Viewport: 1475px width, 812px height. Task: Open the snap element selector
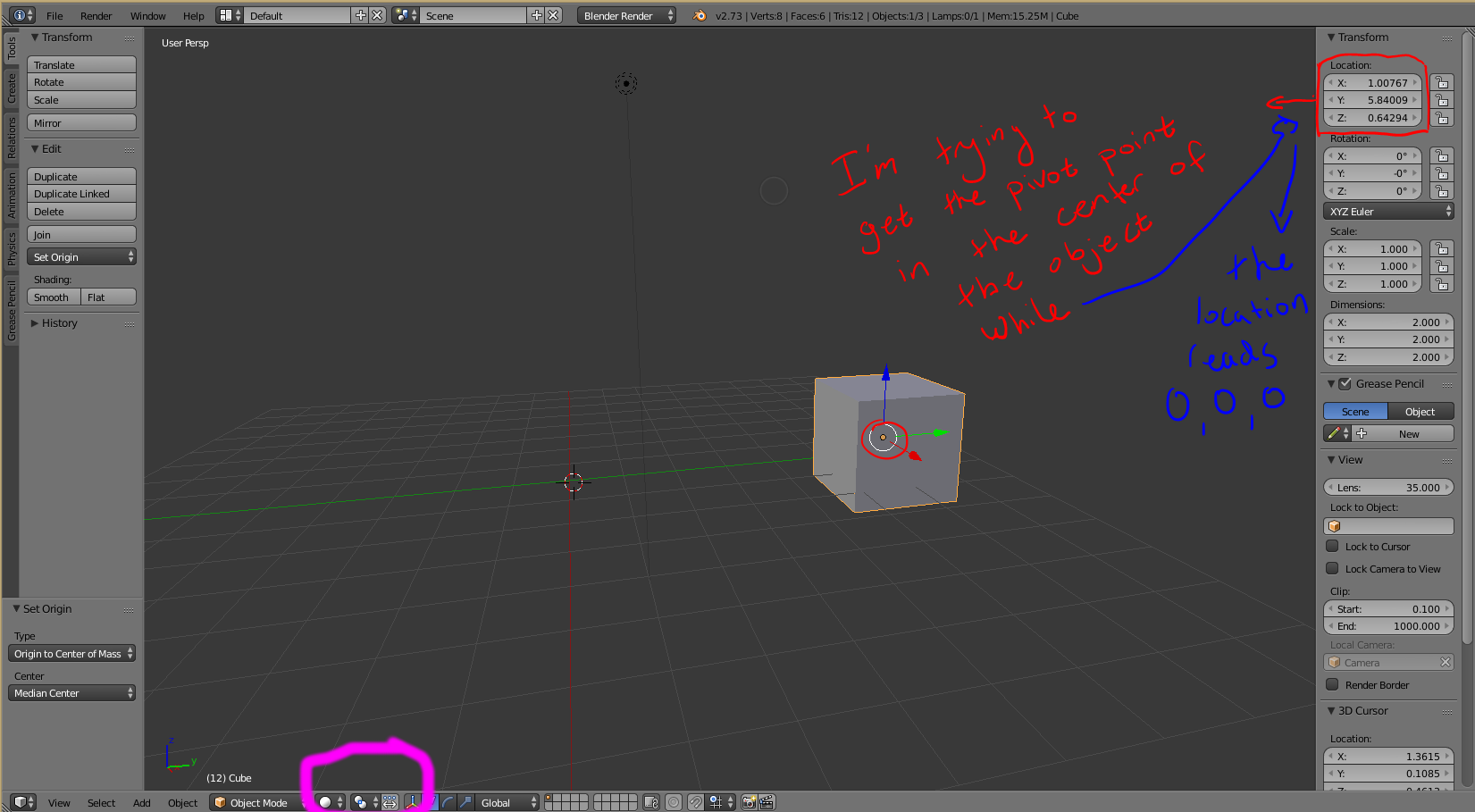[721, 802]
